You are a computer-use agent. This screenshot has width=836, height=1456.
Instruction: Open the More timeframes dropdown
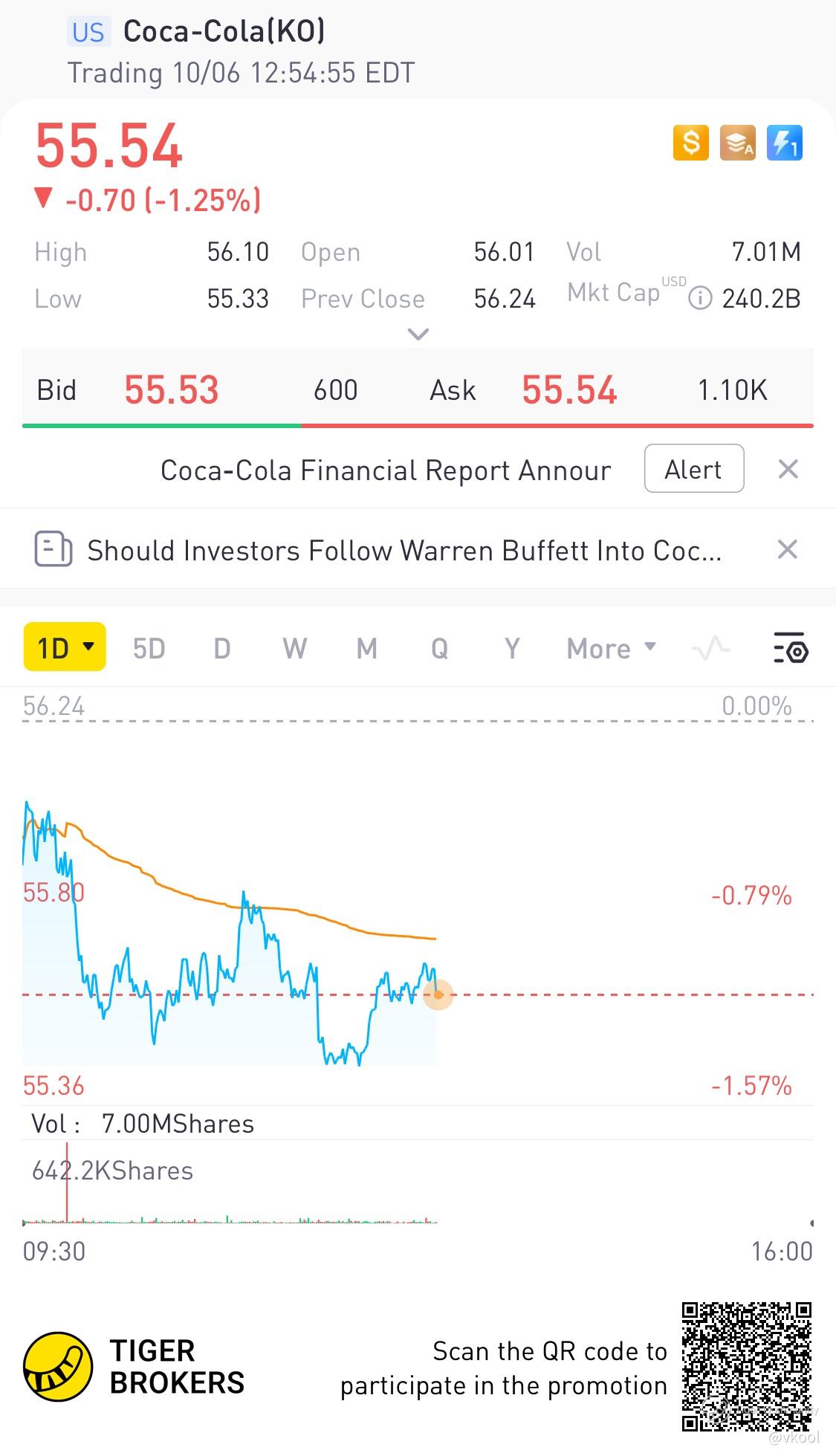click(611, 648)
